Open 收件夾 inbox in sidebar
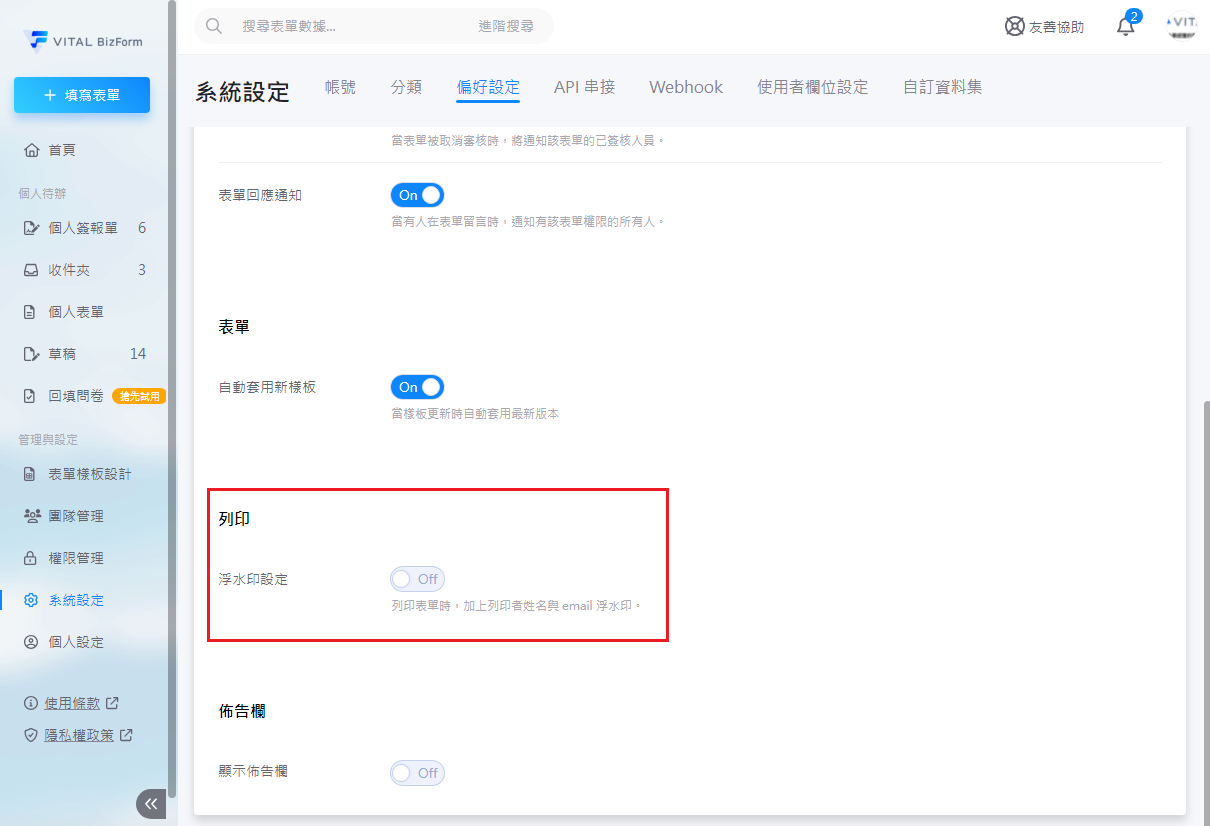 [69, 270]
